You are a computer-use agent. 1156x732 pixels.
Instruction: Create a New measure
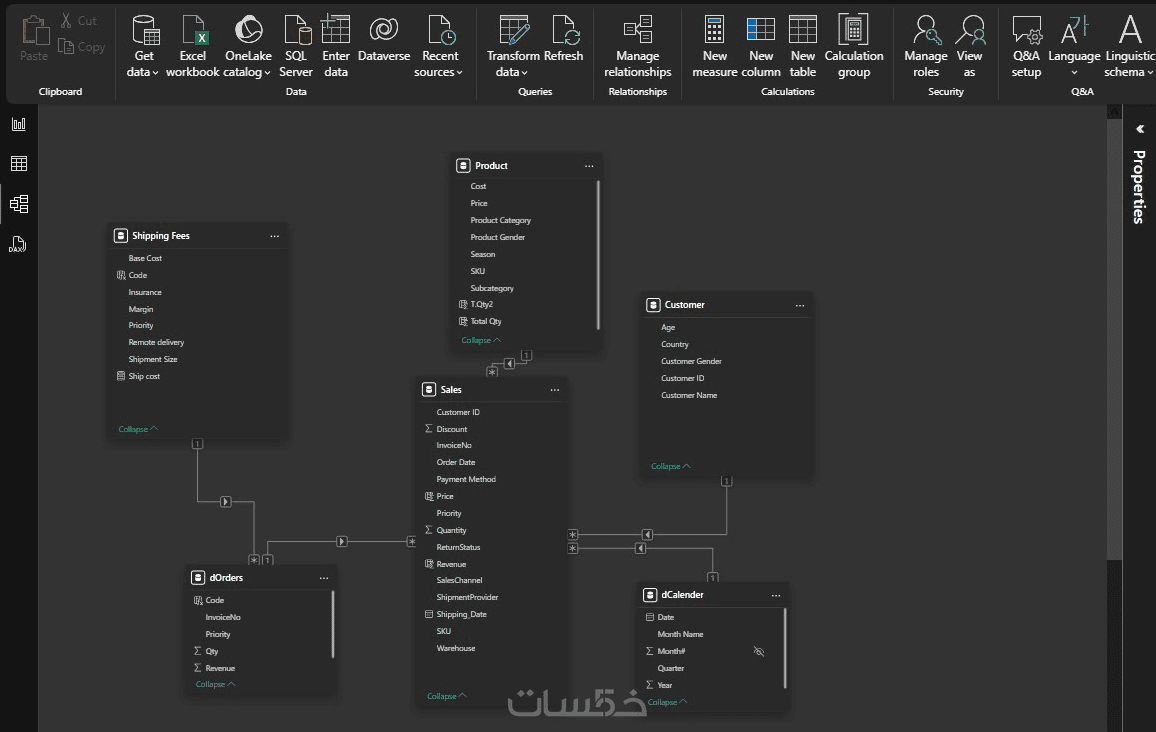point(714,46)
